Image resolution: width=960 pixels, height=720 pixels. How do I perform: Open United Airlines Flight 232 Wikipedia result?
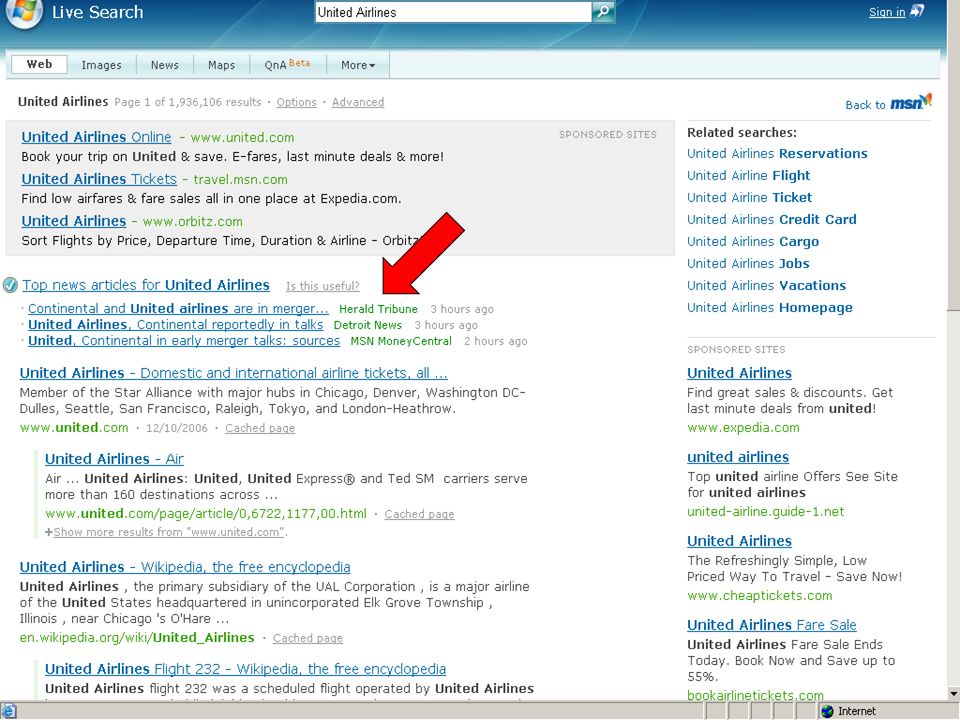coord(245,669)
